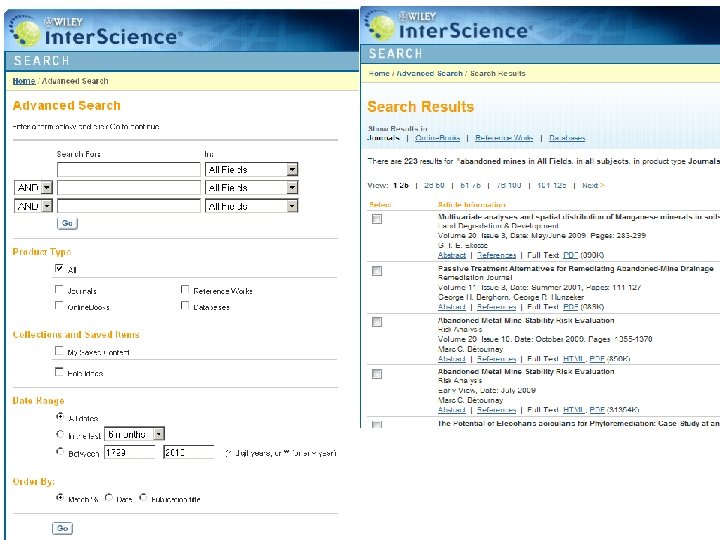The width and height of the screenshot is (720, 540).
Task: Open References of Early View Risk Evaluation article
Action: (496, 410)
